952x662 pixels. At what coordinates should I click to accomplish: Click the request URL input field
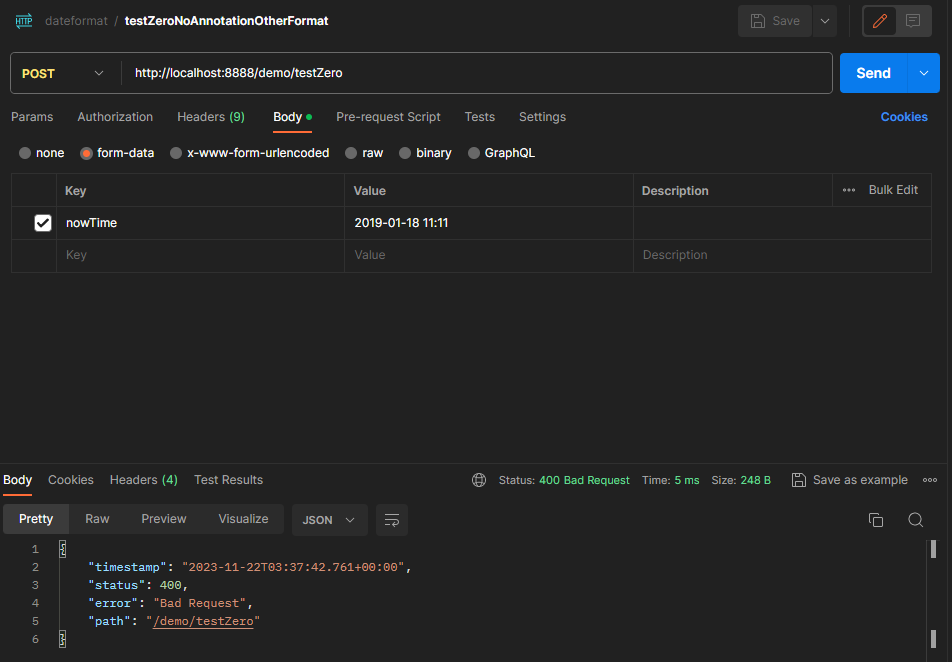pyautogui.click(x=480, y=73)
